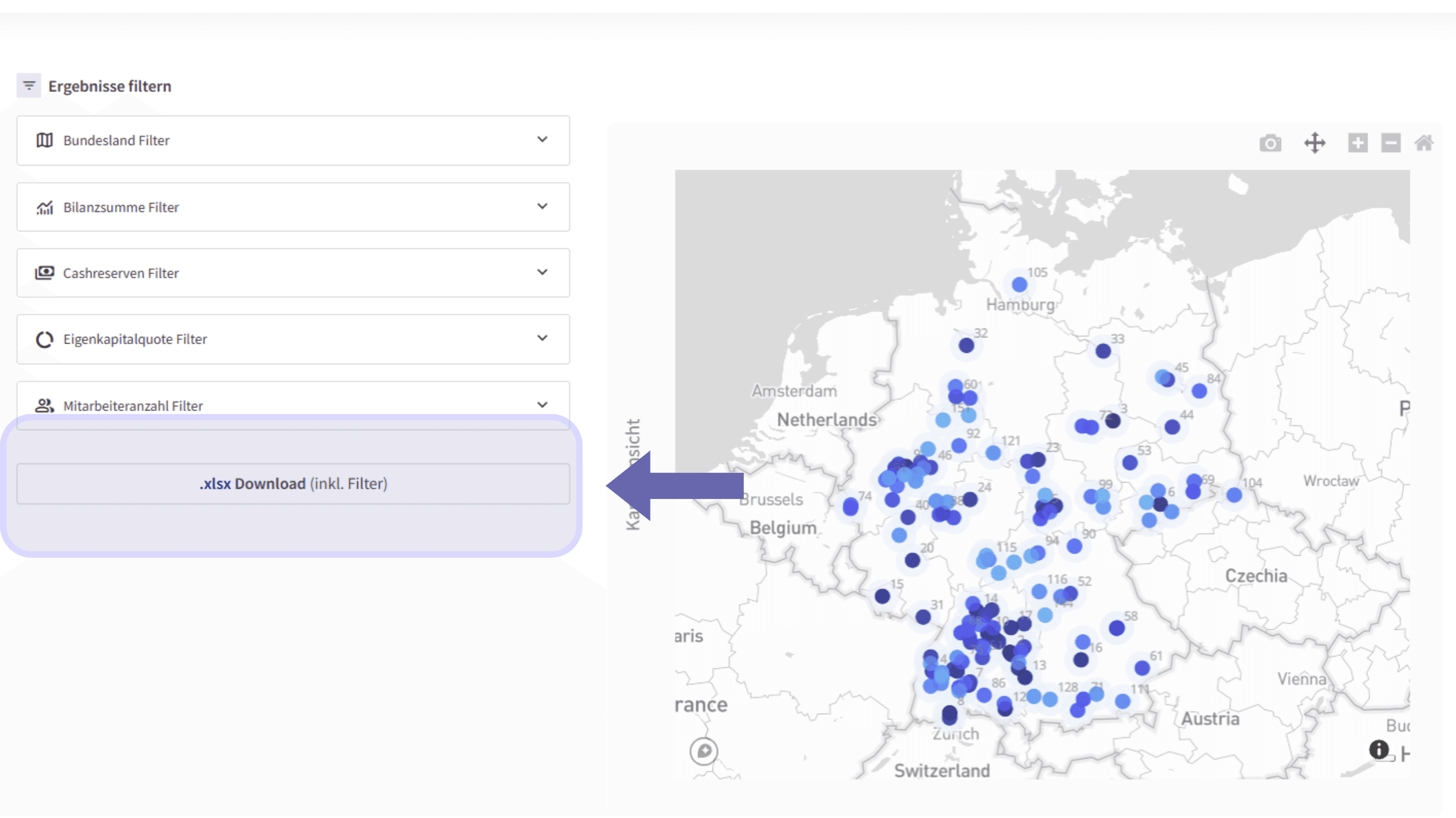Click the Mapbox logo icon at map bottom-left
The image size is (1456, 818).
pyautogui.click(x=704, y=751)
